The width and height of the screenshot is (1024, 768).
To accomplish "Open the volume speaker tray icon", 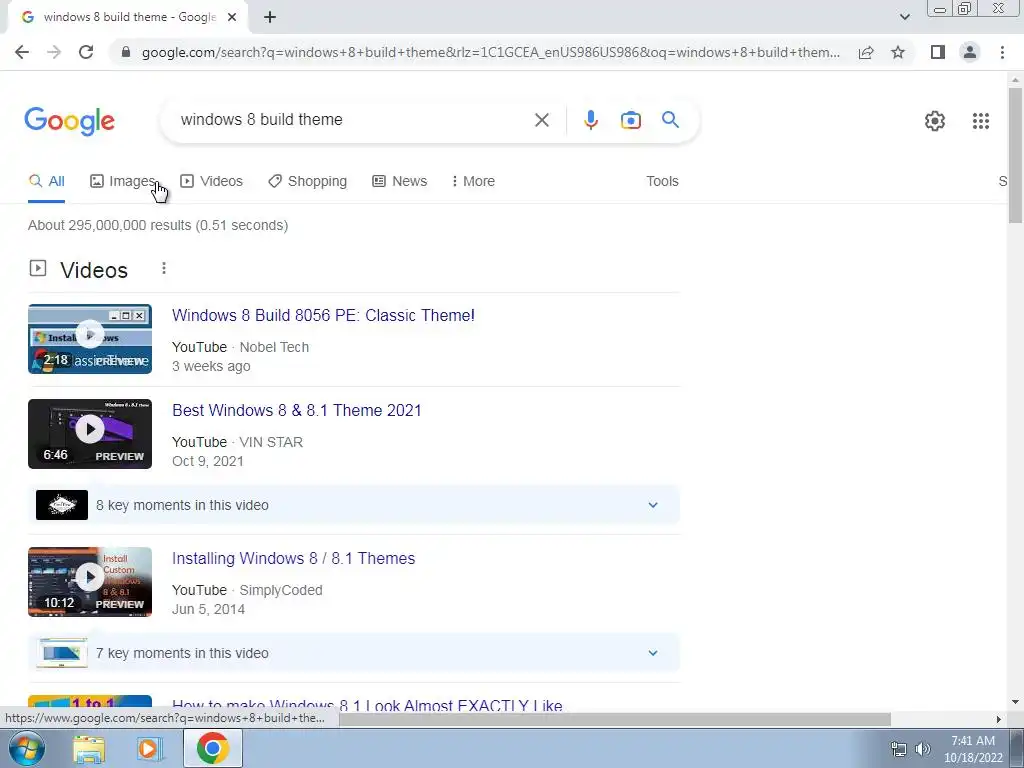I will 923,749.
